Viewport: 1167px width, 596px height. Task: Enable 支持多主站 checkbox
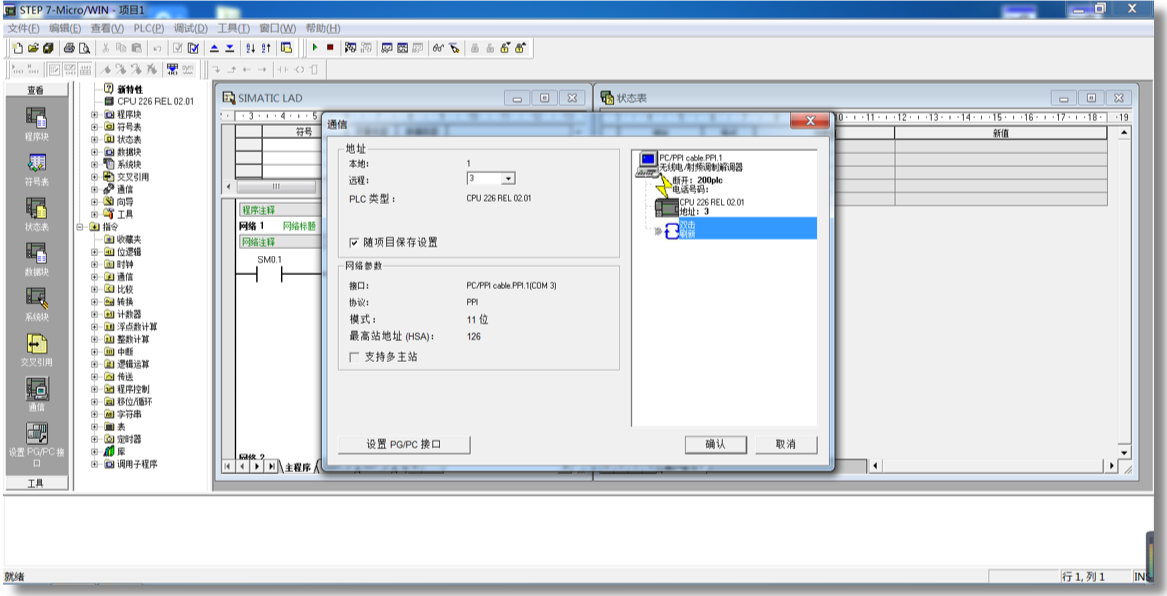pos(355,357)
